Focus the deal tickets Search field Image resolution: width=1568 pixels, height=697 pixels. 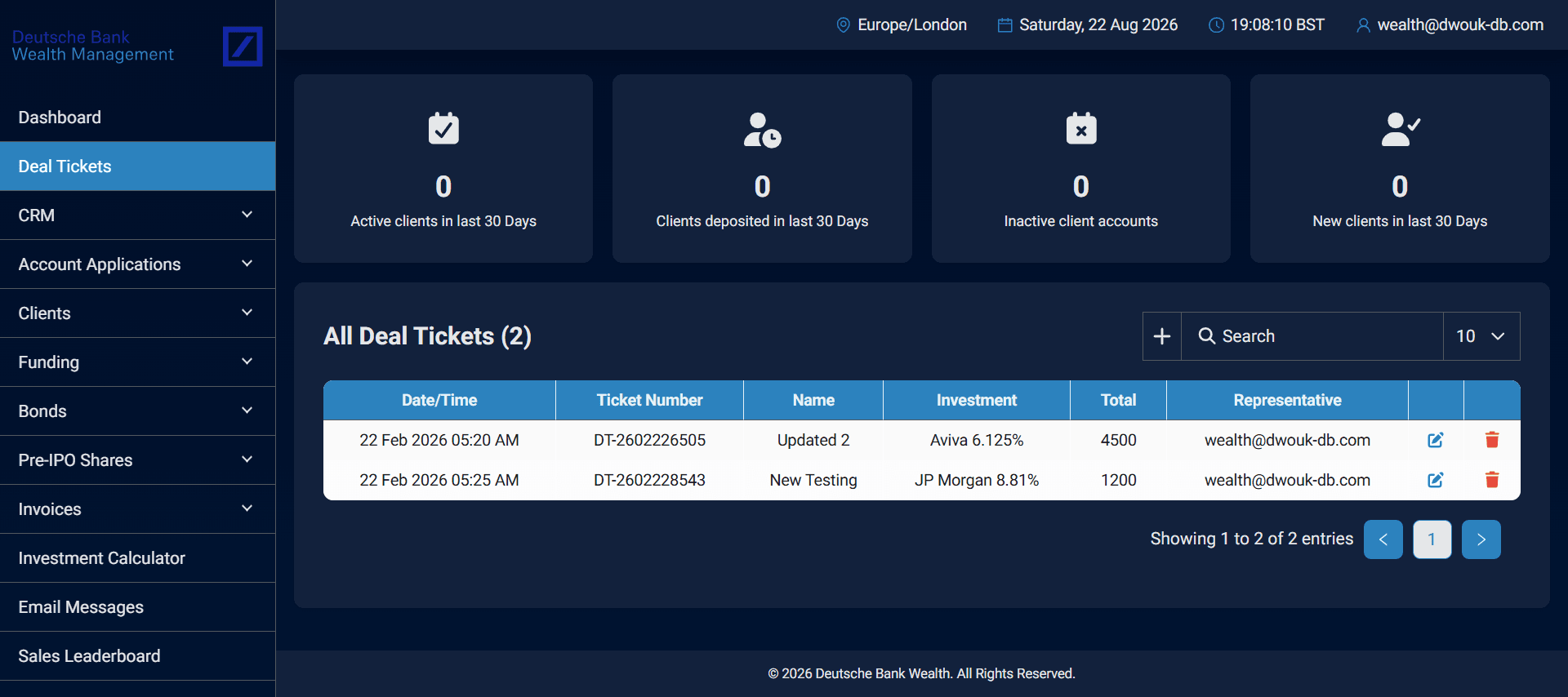1312,336
